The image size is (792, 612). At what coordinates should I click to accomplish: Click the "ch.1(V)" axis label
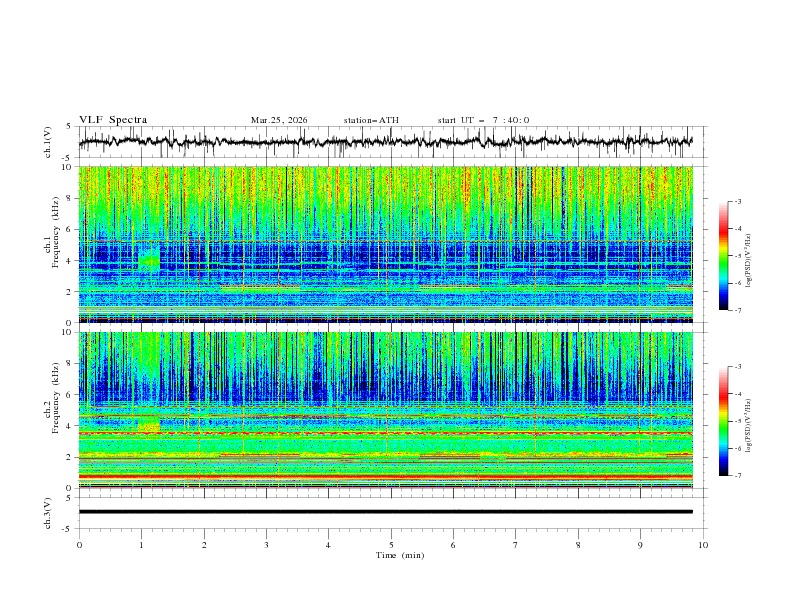(x=48, y=142)
